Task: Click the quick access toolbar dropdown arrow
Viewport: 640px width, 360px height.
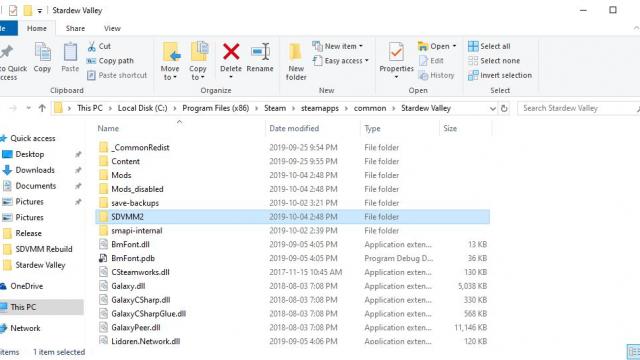Action: (x=40, y=11)
